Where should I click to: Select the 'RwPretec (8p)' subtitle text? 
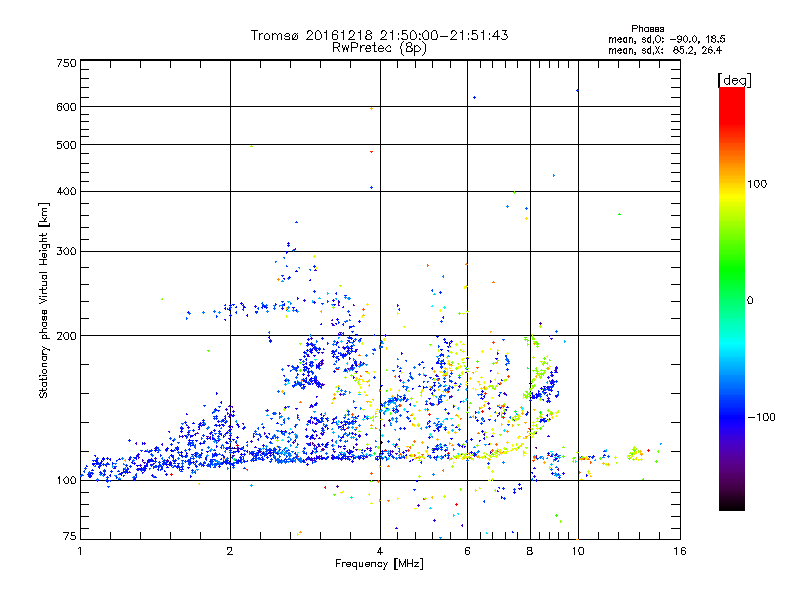[380, 48]
